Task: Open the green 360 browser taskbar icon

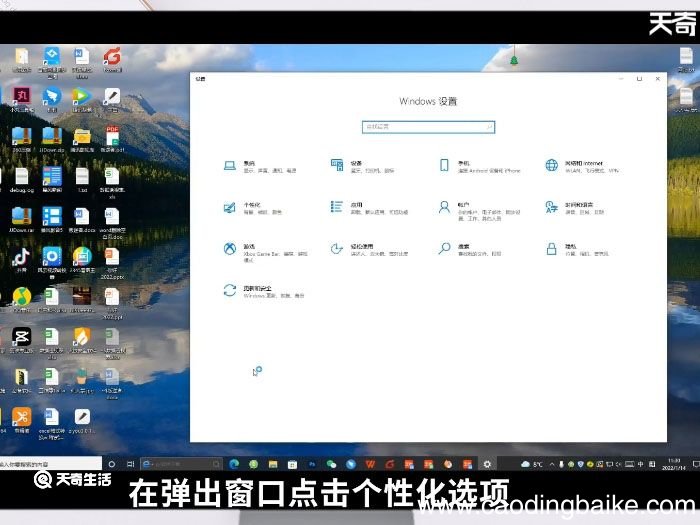Action: click(x=253, y=464)
